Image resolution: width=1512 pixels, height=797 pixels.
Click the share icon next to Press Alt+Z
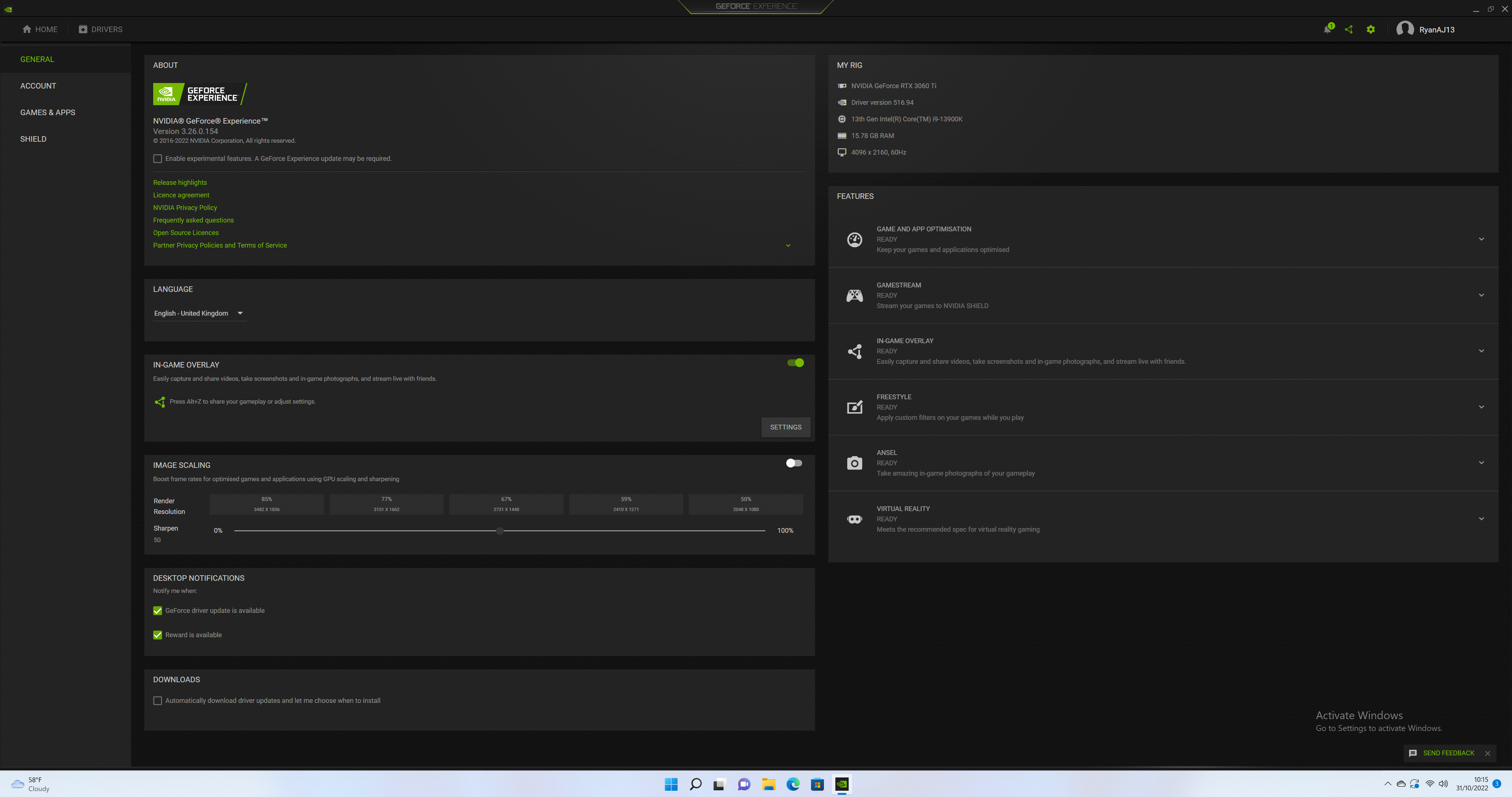159,402
